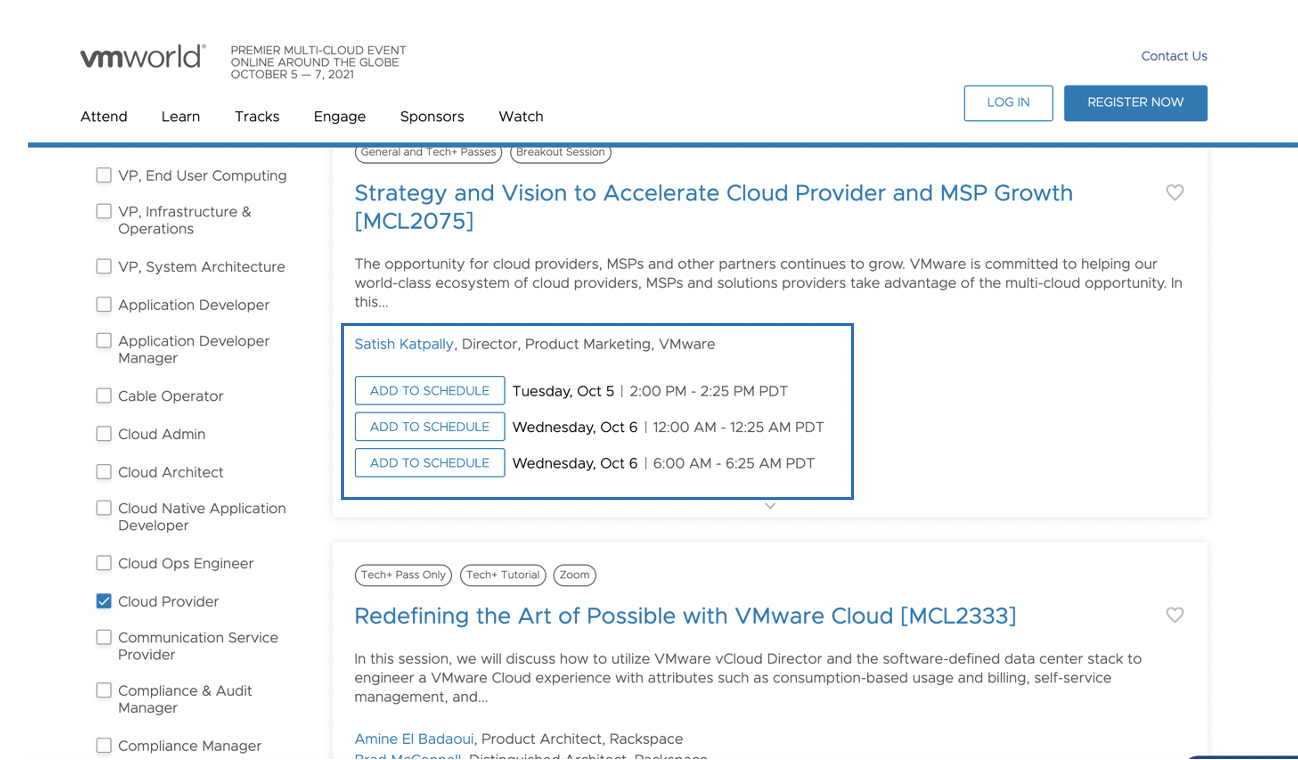
Task: Uncheck the Cloud Provider checkbox
Action: click(x=104, y=601)
